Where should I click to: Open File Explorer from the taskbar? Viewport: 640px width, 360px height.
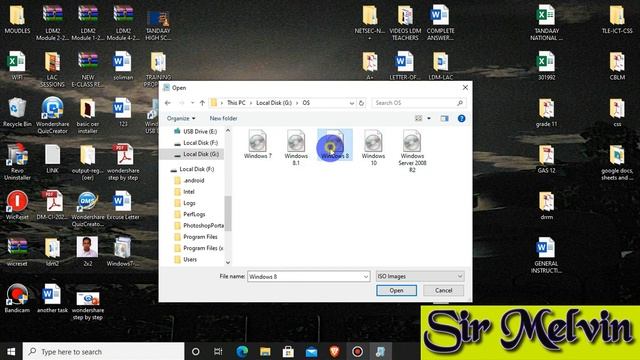tap(265, 351)
